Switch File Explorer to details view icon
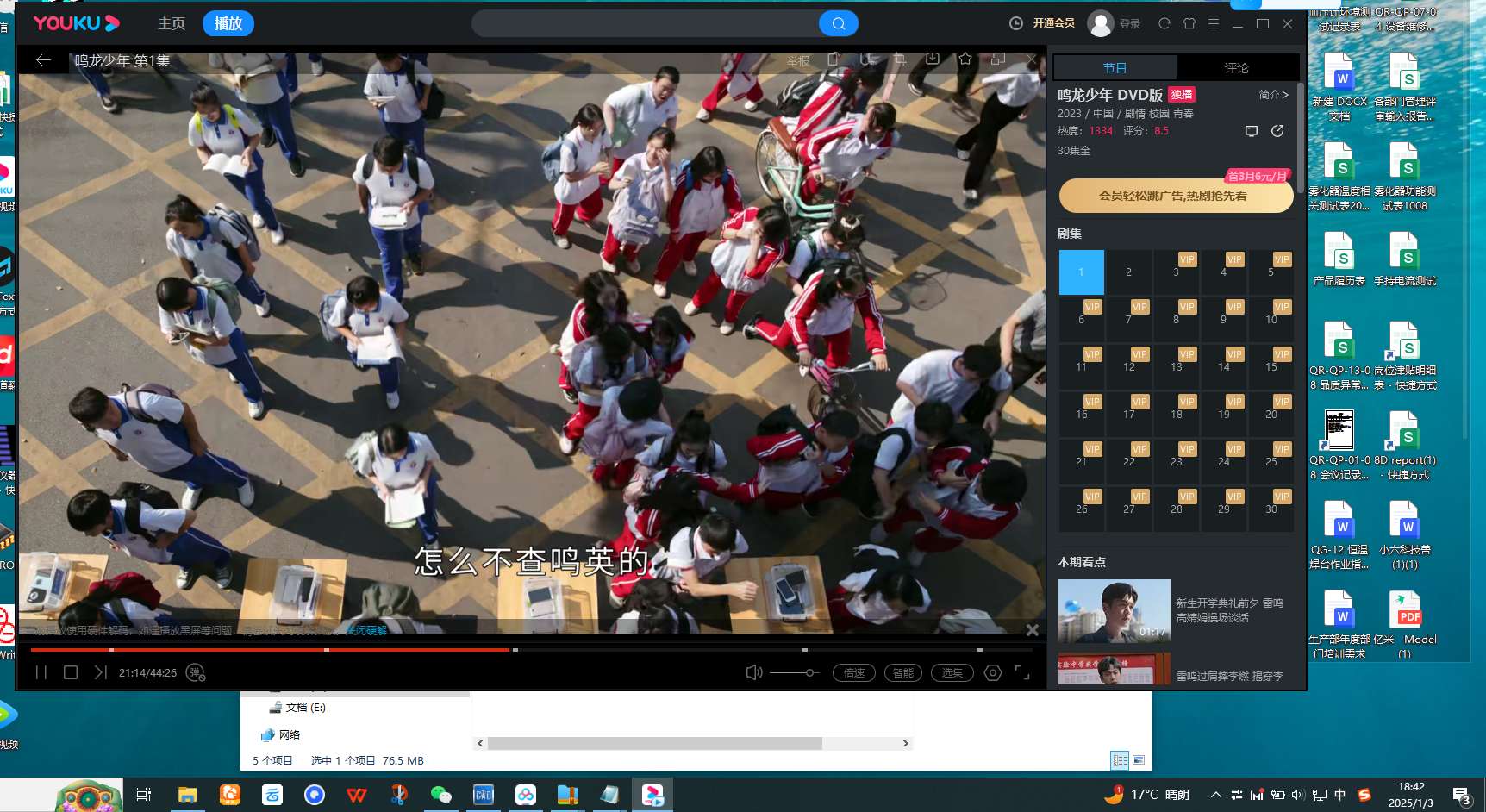The width and height of the screenshot is (1486, 812). tap(1120, 760)
